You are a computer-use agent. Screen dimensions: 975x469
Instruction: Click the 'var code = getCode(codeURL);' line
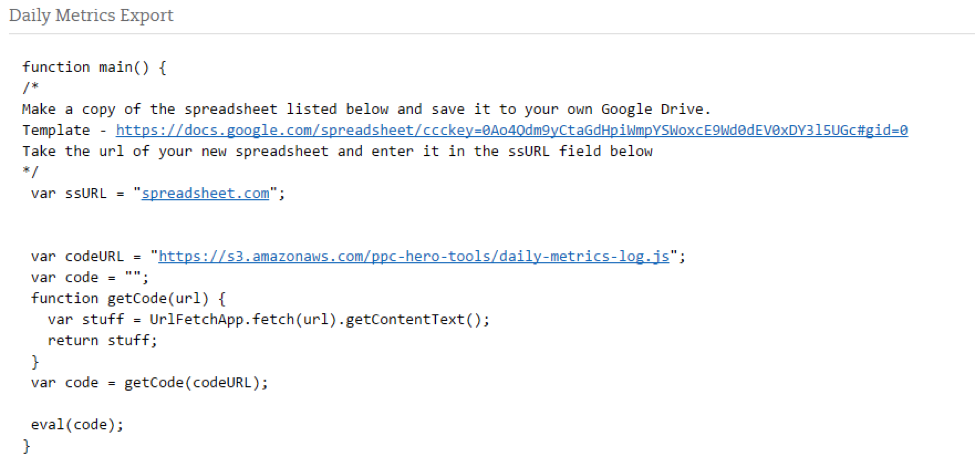[x=150, y=383]
